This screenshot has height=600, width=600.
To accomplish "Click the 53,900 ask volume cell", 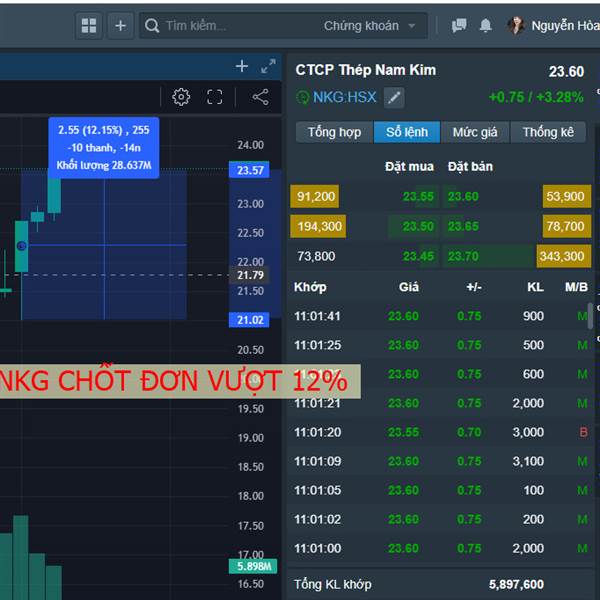I will pos(567,196).
